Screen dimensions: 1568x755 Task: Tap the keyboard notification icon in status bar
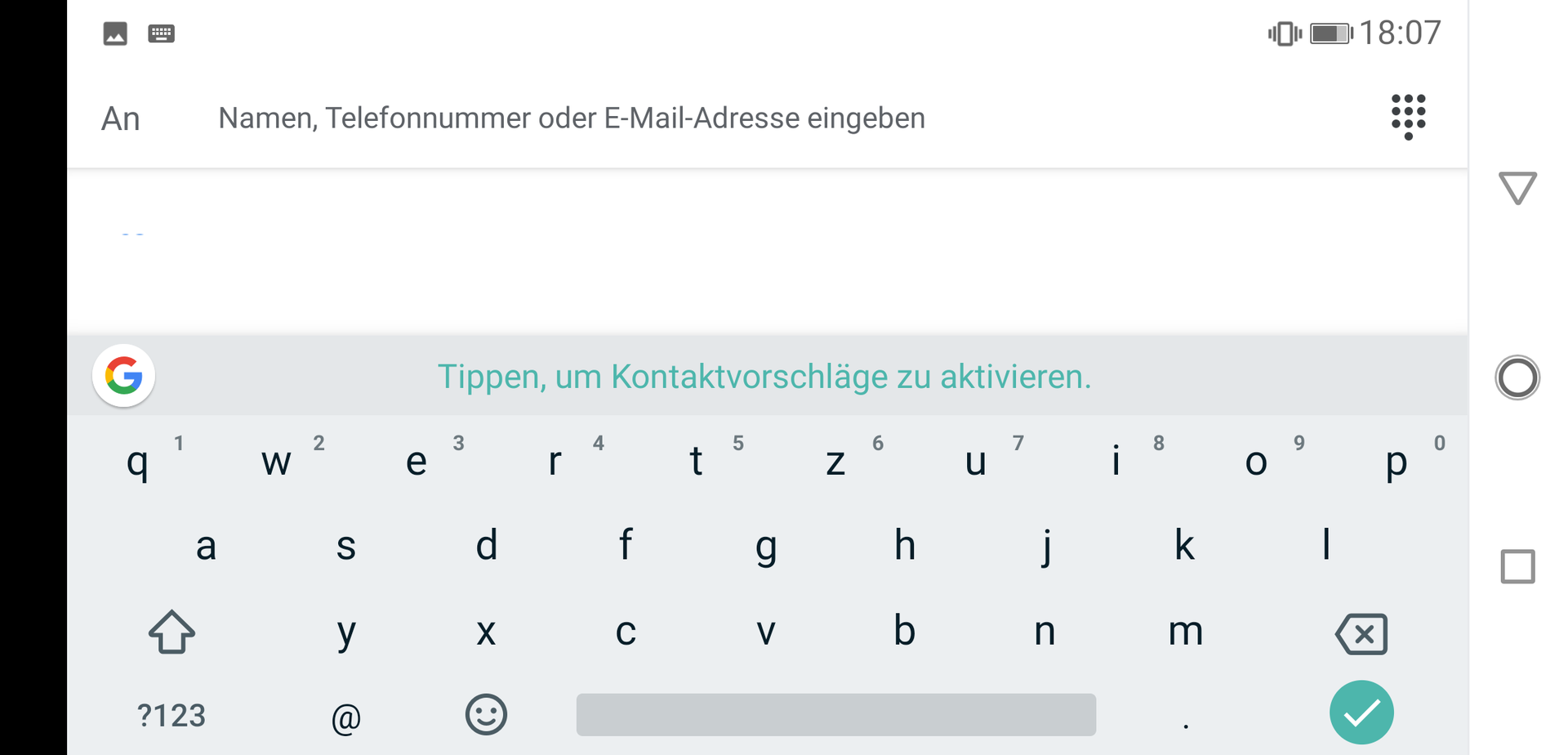[x=161, y=34]
